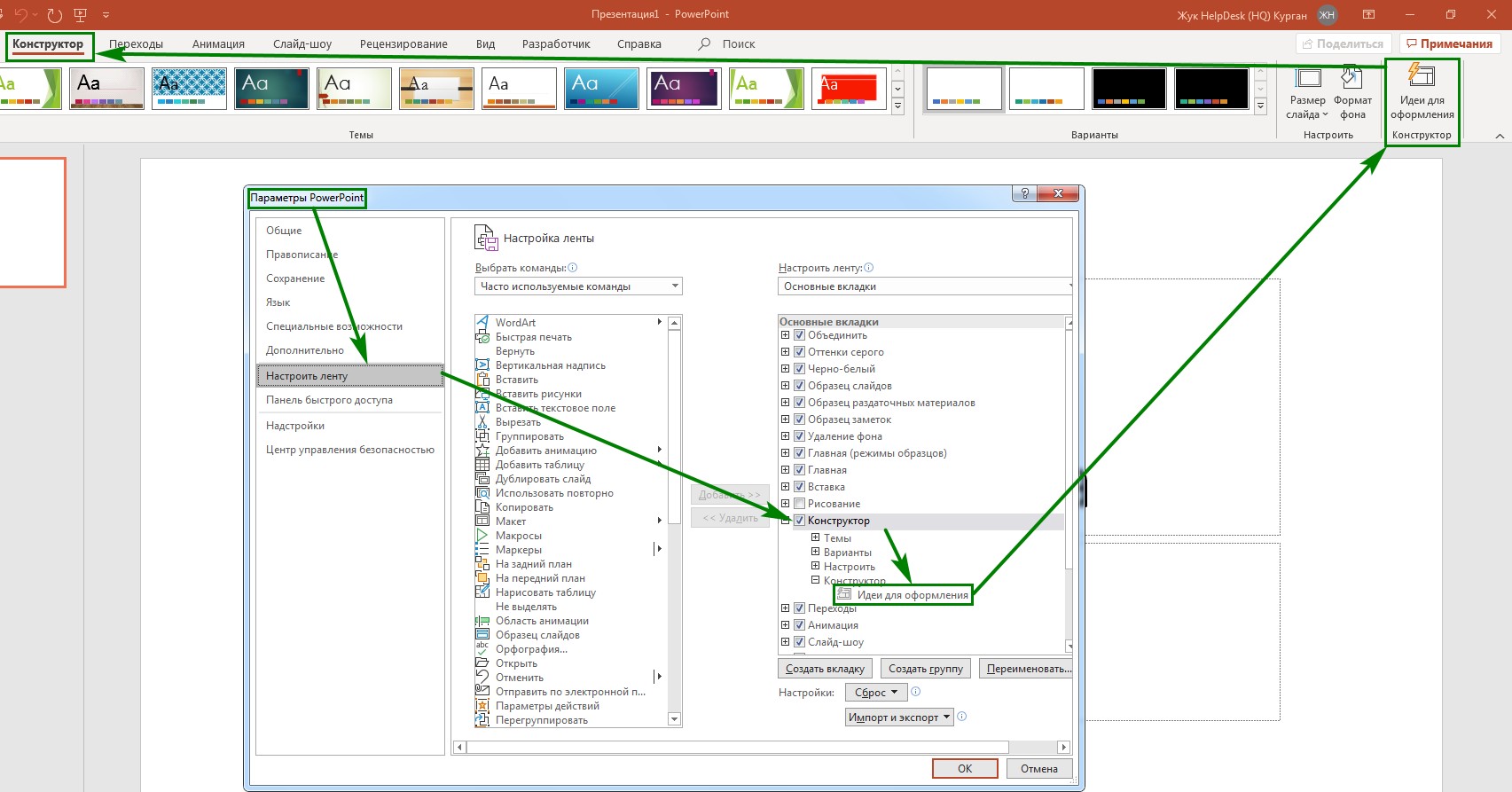This screenshot has height=792, width=1512.
Task: Click OK in PowerPoint options dialog
Action: click(965, 769)
